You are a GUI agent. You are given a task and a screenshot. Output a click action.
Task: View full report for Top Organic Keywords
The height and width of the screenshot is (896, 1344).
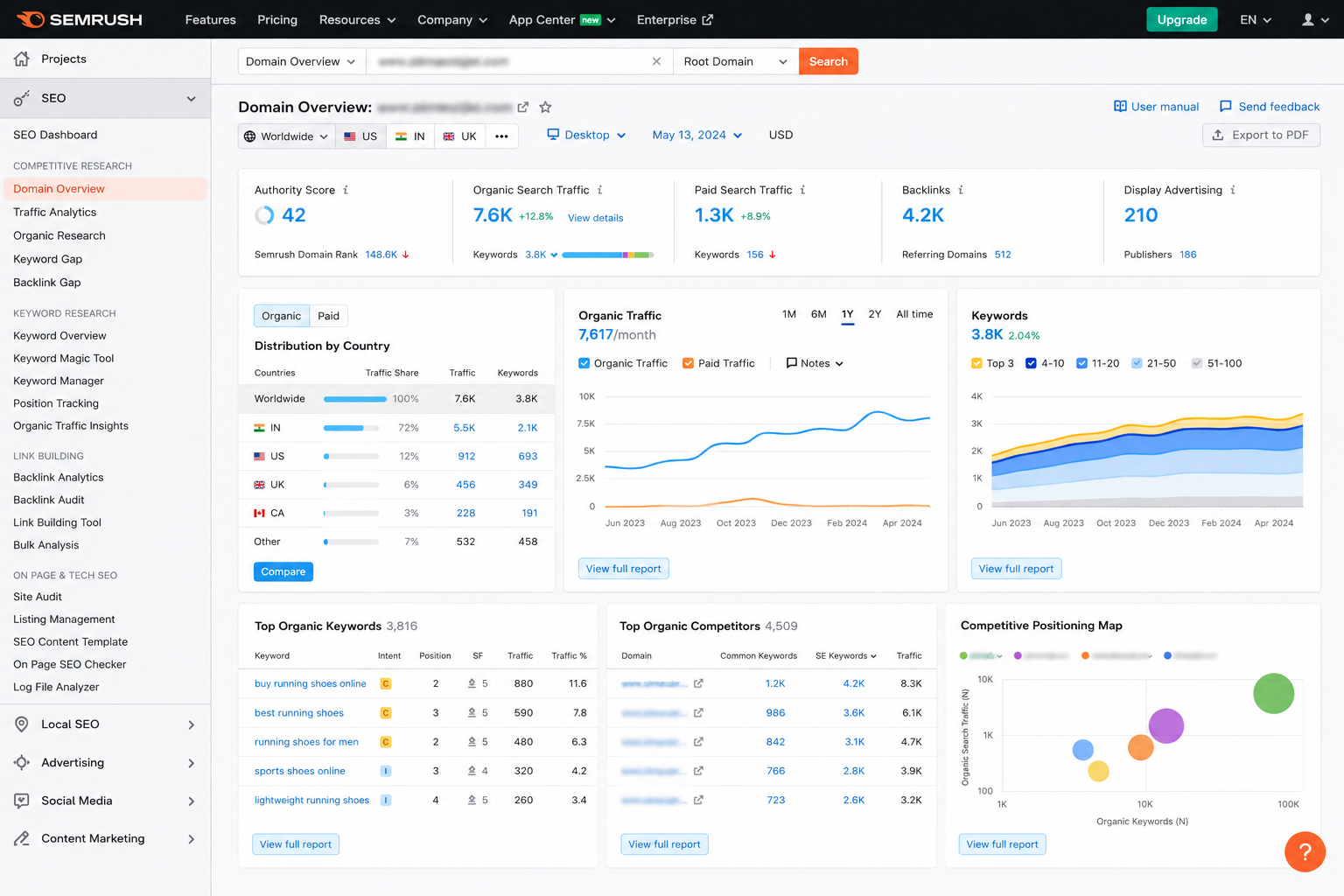[x=296, y=844]
